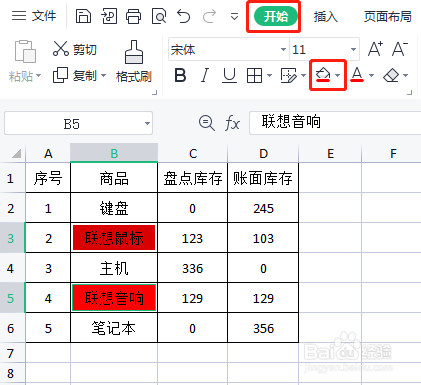421x385 pixels.
Task: Expand the quick access toolbar dropdown
Action: [235, 16]
